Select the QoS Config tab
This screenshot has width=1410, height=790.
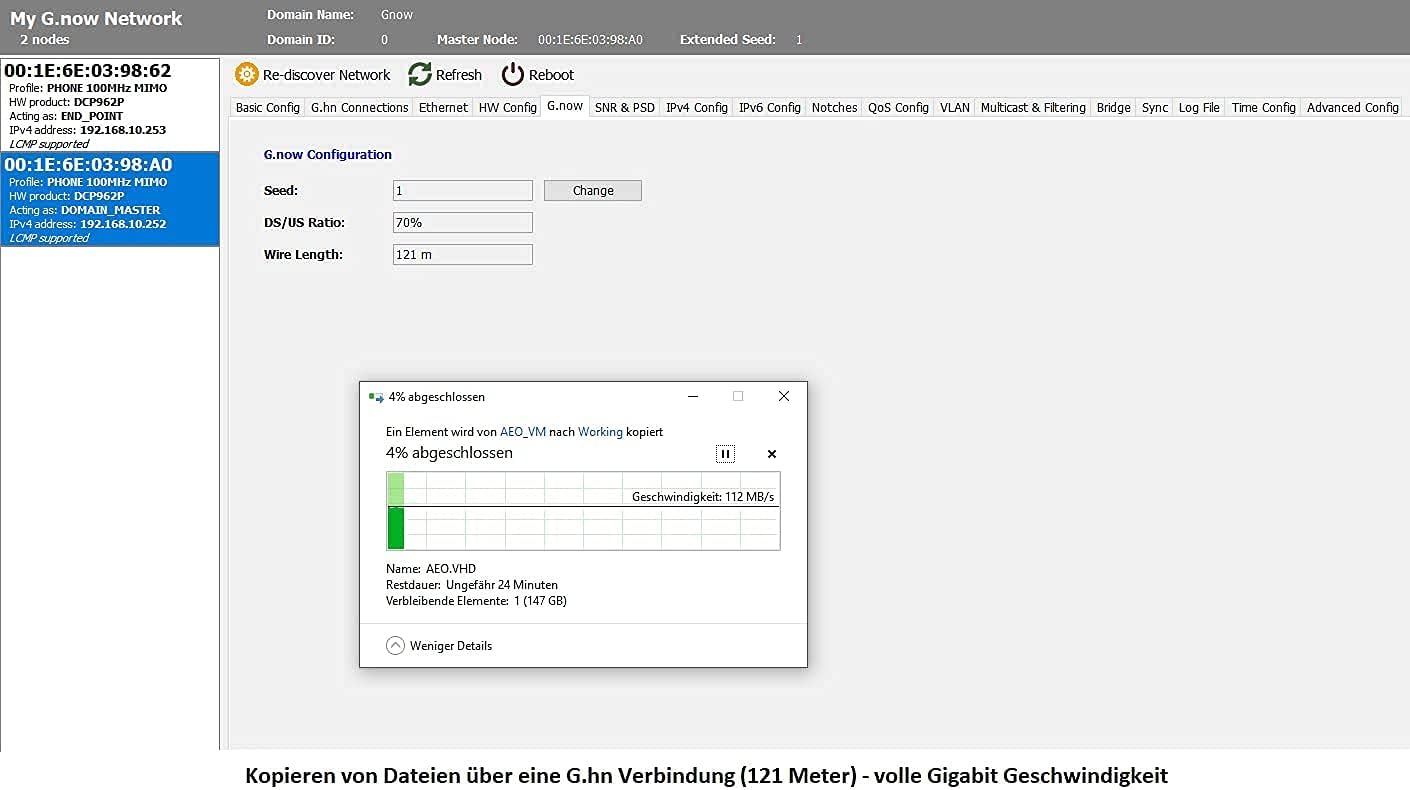coord(898,108)
